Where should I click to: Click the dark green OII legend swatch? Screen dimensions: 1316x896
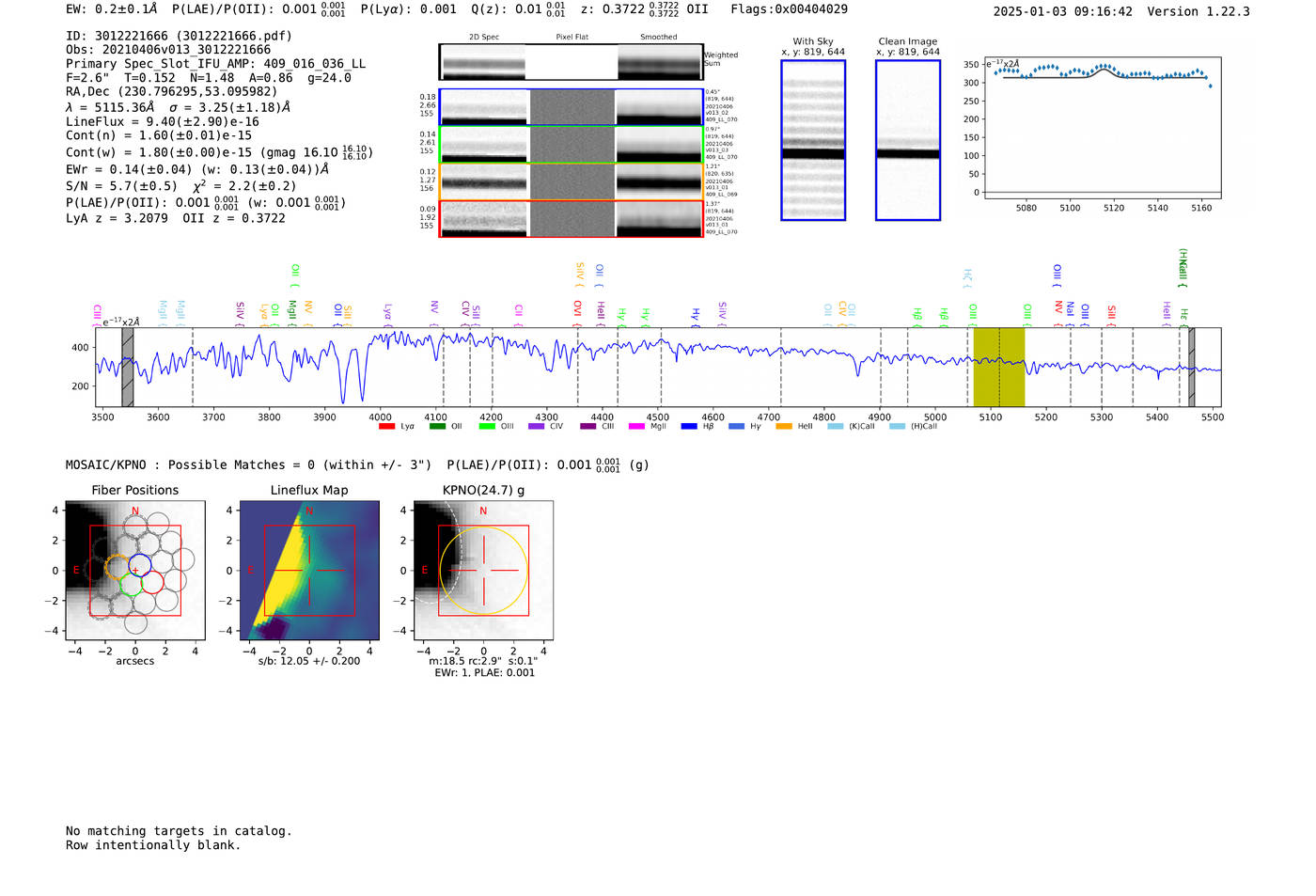437,426
